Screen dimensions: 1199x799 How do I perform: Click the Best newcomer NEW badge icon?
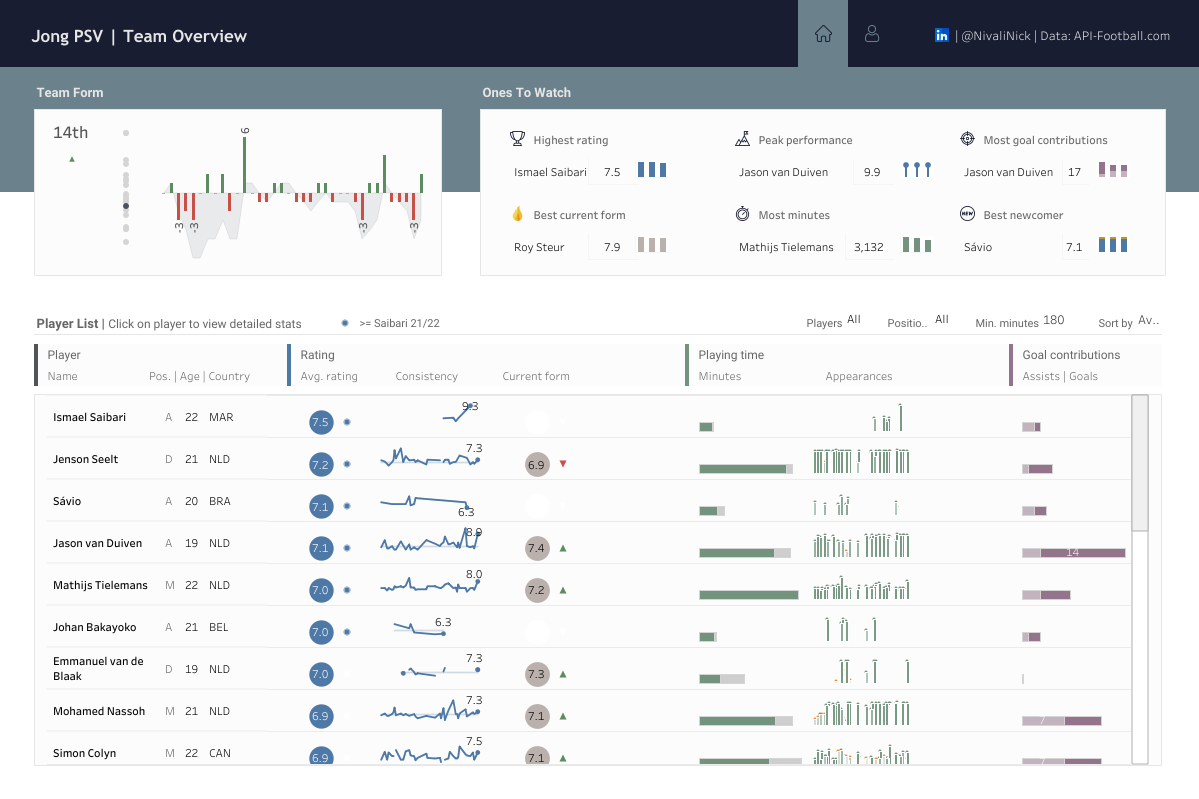(x=967, y=214)
